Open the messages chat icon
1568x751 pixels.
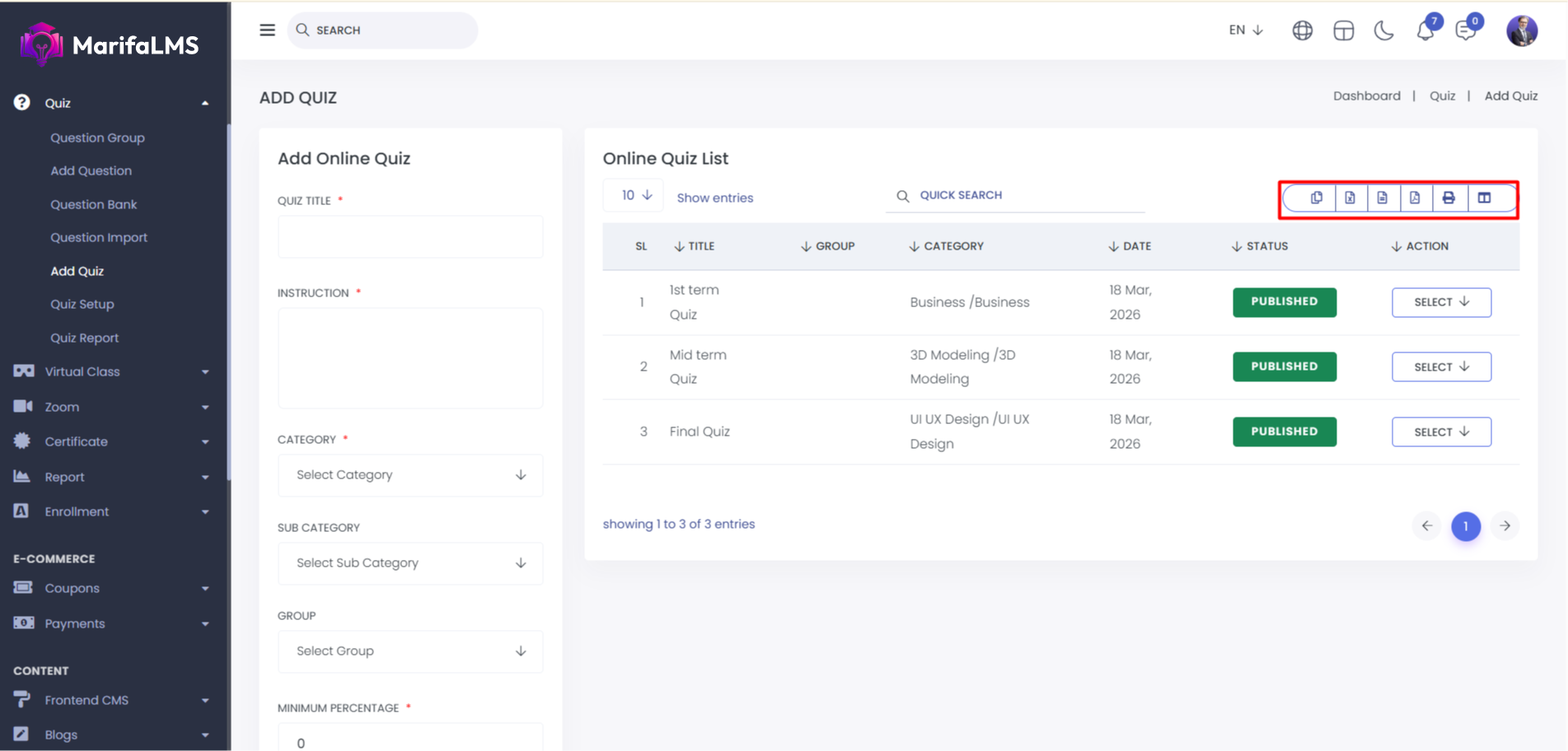click(1465, 31)
